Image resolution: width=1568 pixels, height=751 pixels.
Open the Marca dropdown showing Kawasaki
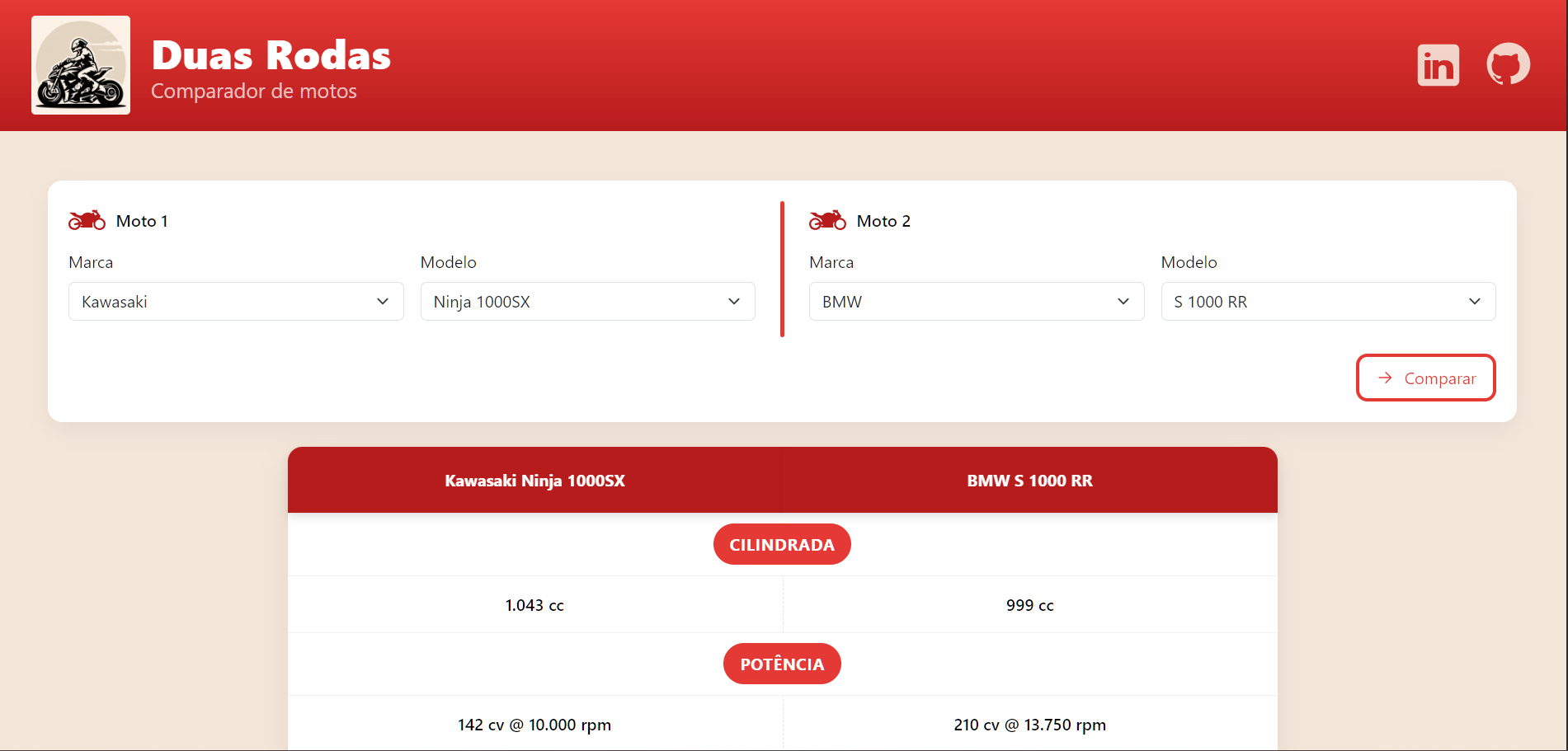pyautogui.click(x=236, y=301)
